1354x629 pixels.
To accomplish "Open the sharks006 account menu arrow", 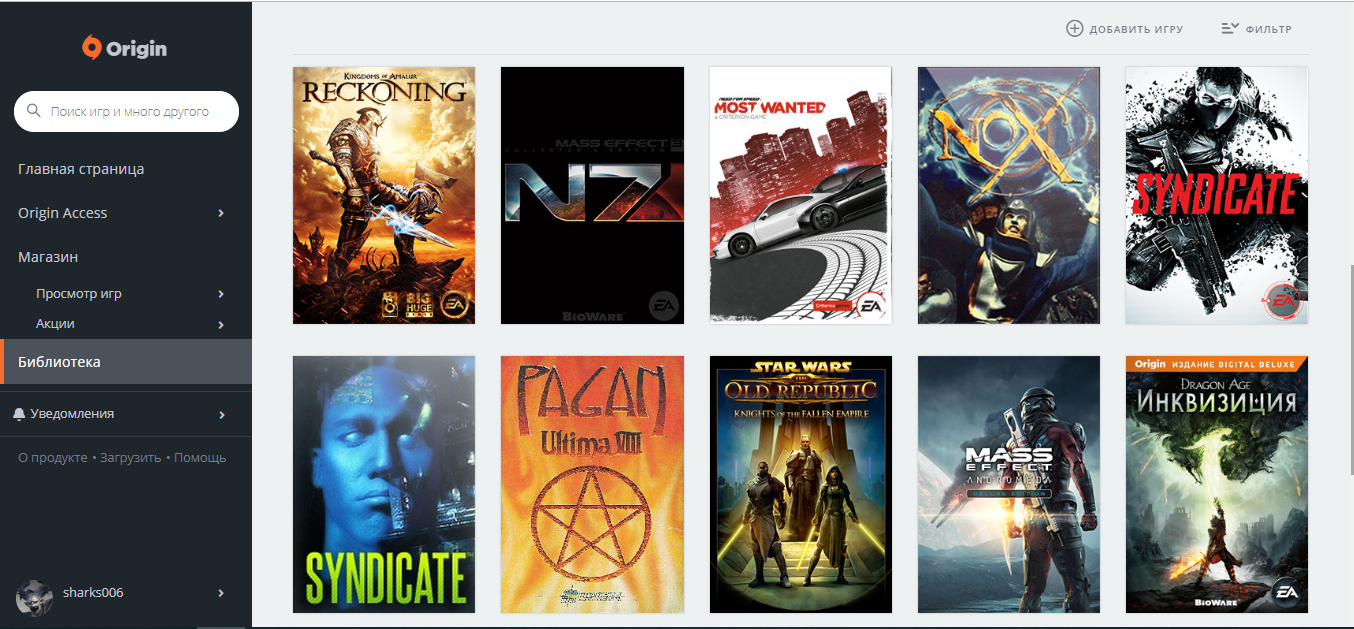I will click(221, 593).
